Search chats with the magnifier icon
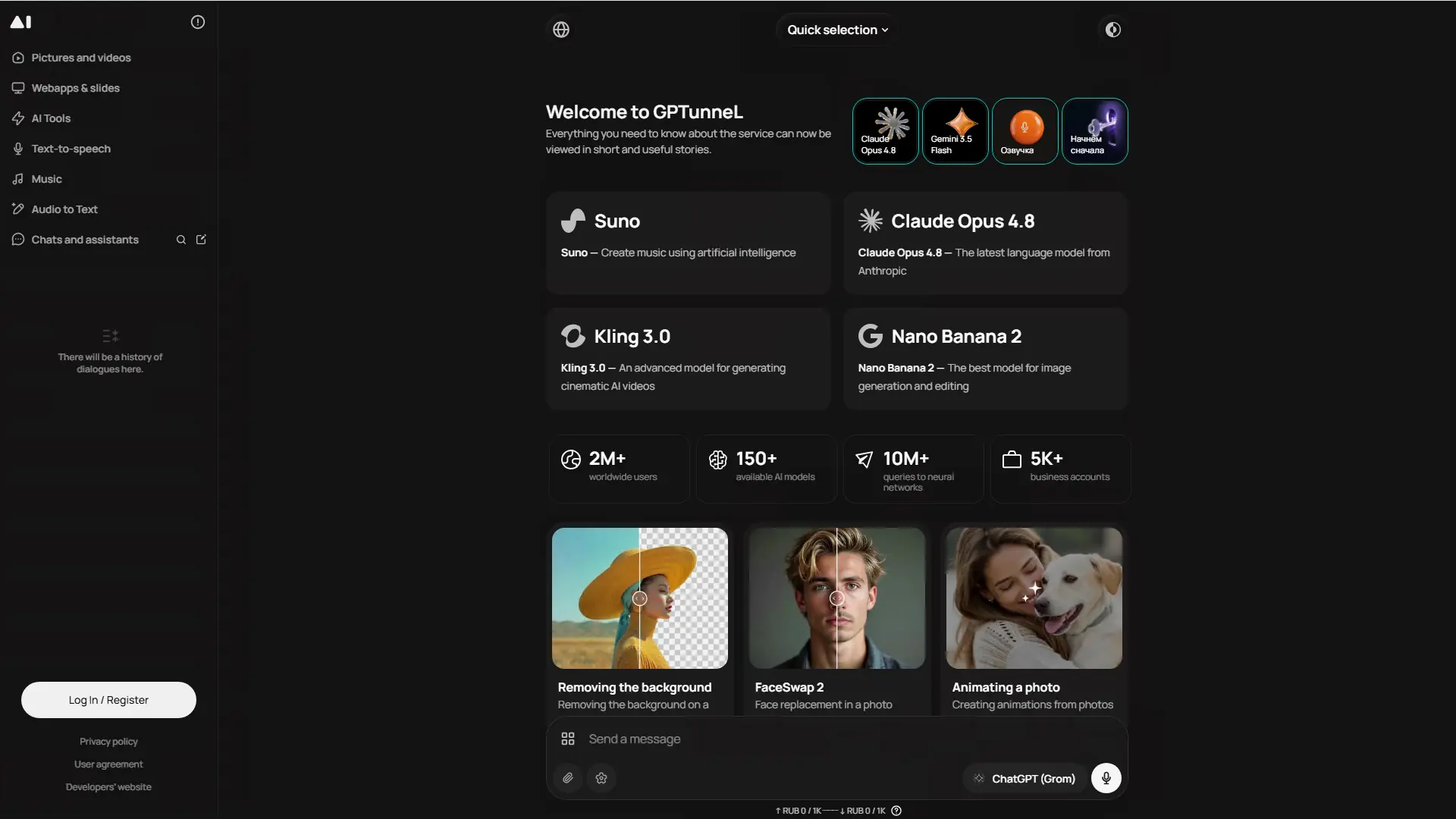The height and width of the screenshot is (819, 1456). (x=181, y=240)
